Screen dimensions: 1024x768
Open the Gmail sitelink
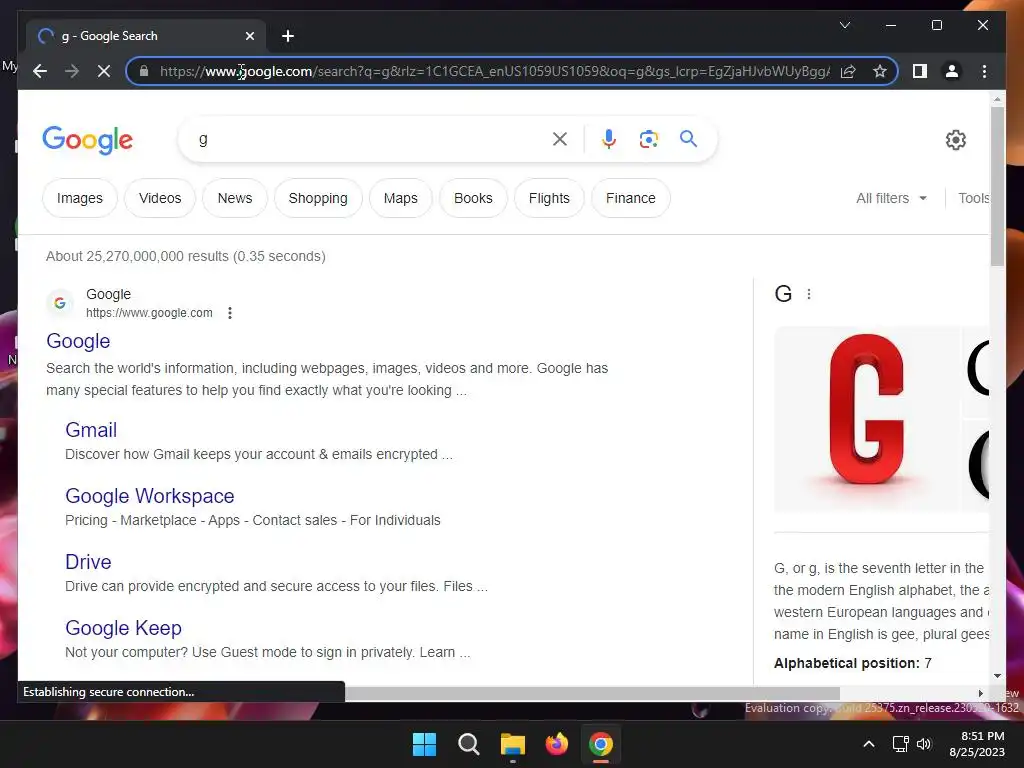91,430
